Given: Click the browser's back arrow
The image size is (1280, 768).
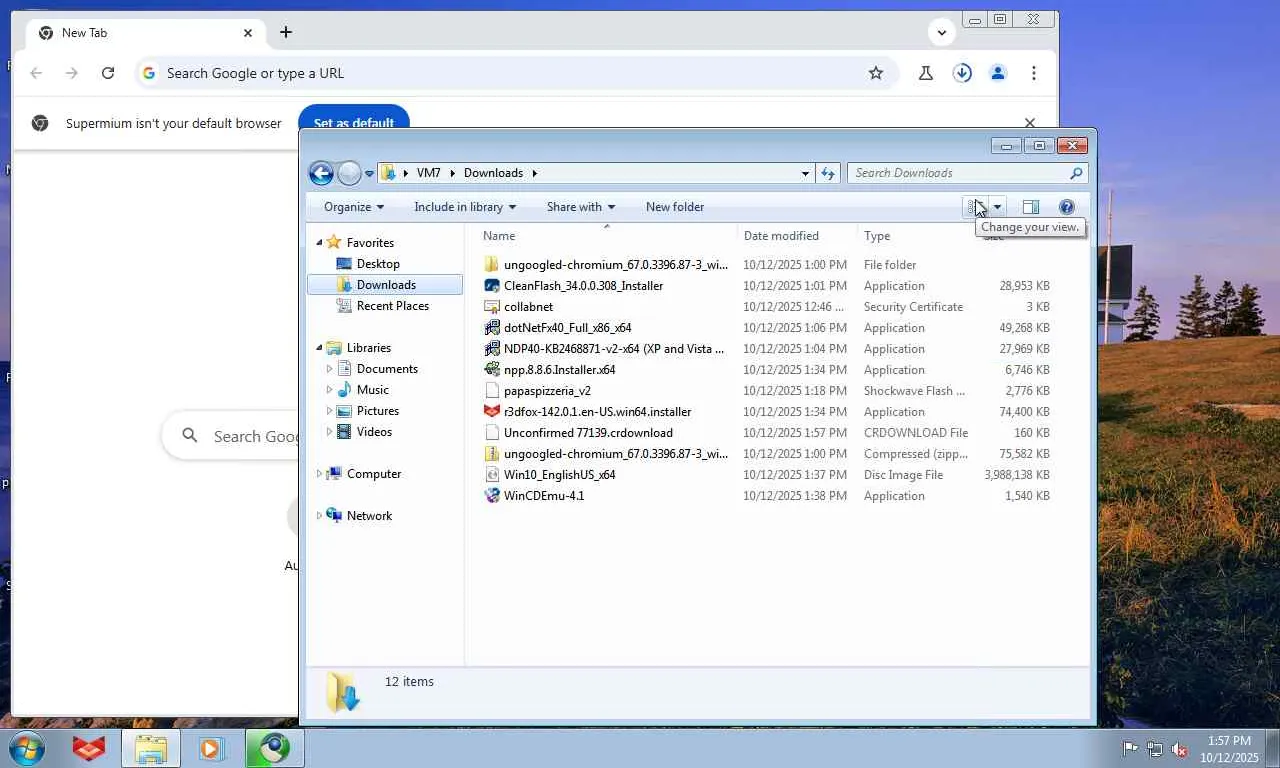Looking at the screenshot, I should 36,73.
